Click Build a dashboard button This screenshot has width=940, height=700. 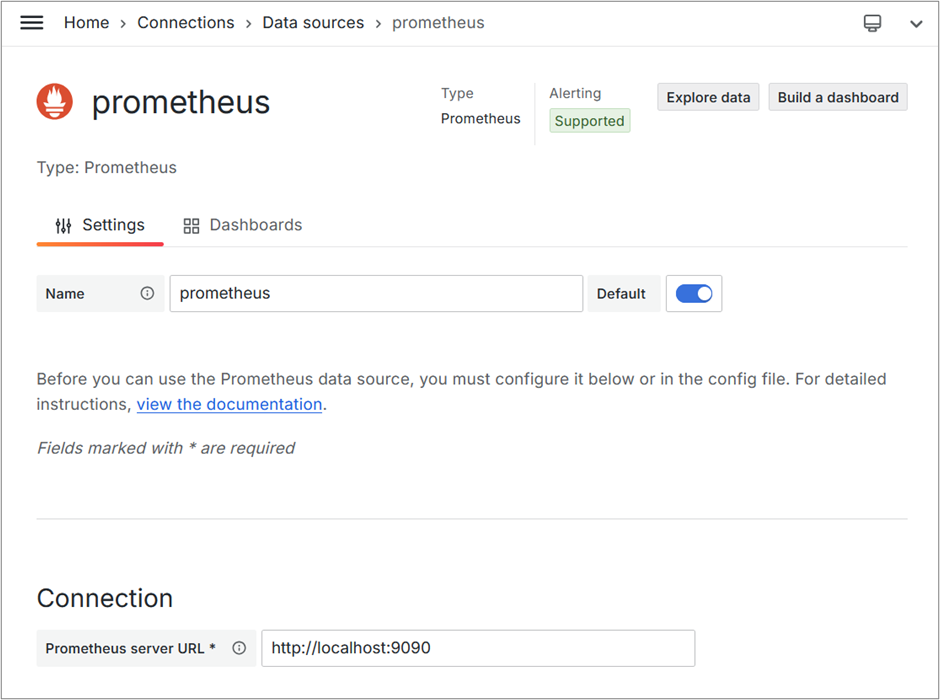[x=838, y=97]
